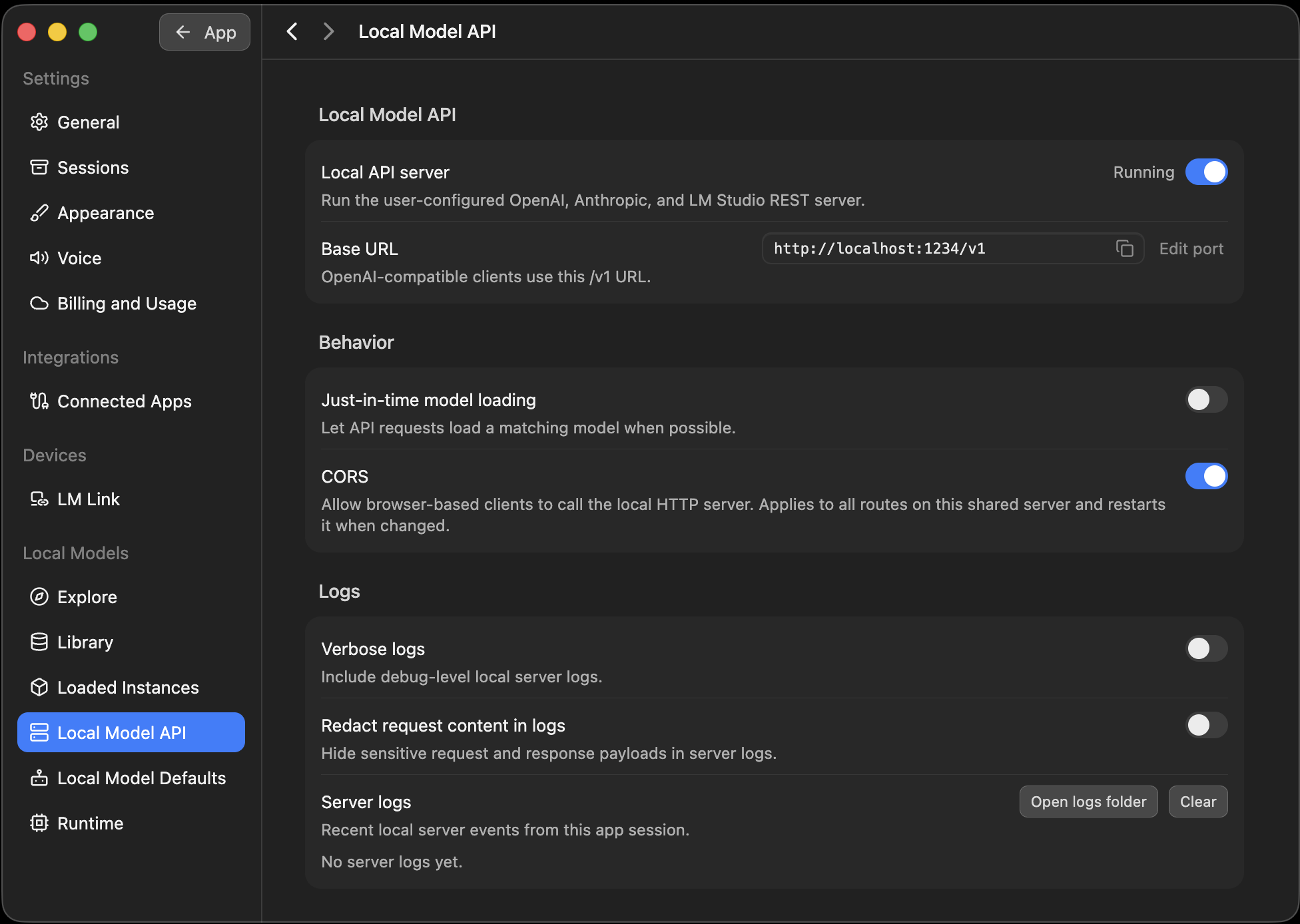Click the "Local Models" sidebar section header
The image size is (1300, 924).
pyautogui.click(x=75, y=553)
